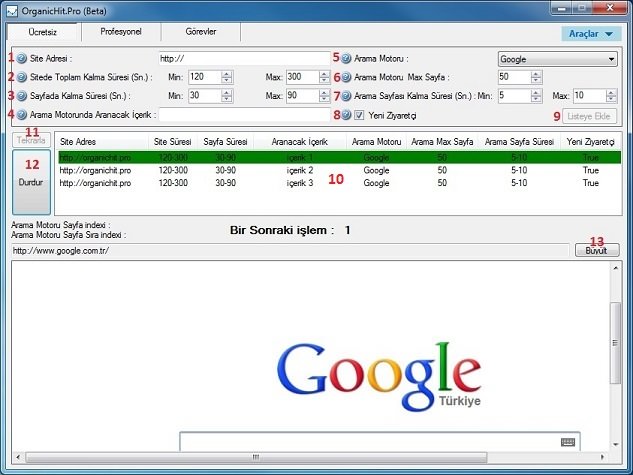The image size is (633, 475).
Task: Click the Site Süresi column header
Action: 172,142
